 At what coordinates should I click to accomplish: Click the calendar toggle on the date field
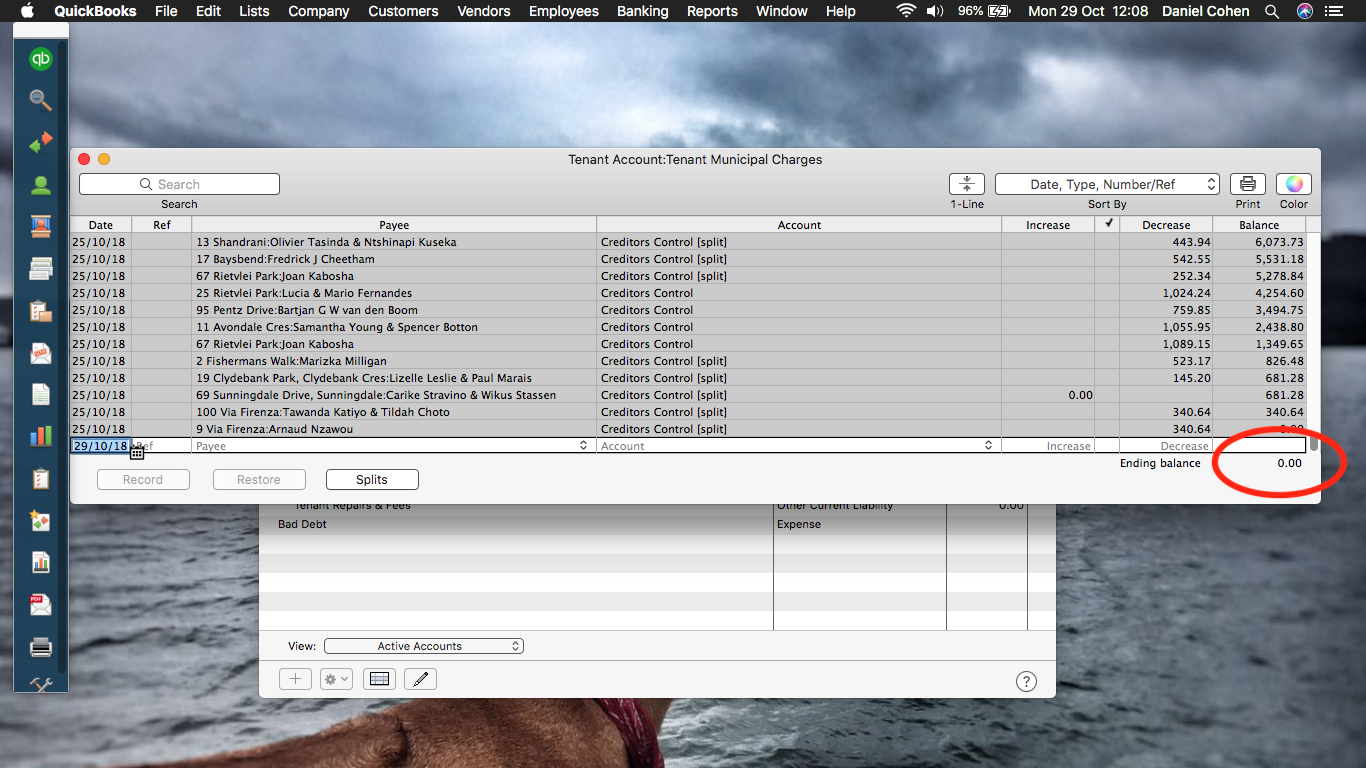(136, 452)
